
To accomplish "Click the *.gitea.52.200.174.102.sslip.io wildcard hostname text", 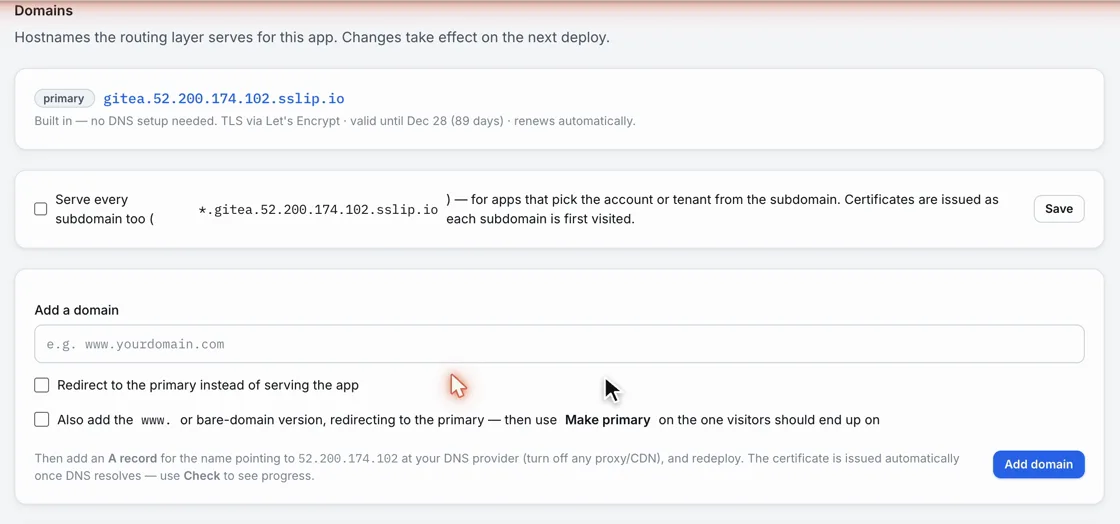I will pyautogui.click(x=318, y=209).
